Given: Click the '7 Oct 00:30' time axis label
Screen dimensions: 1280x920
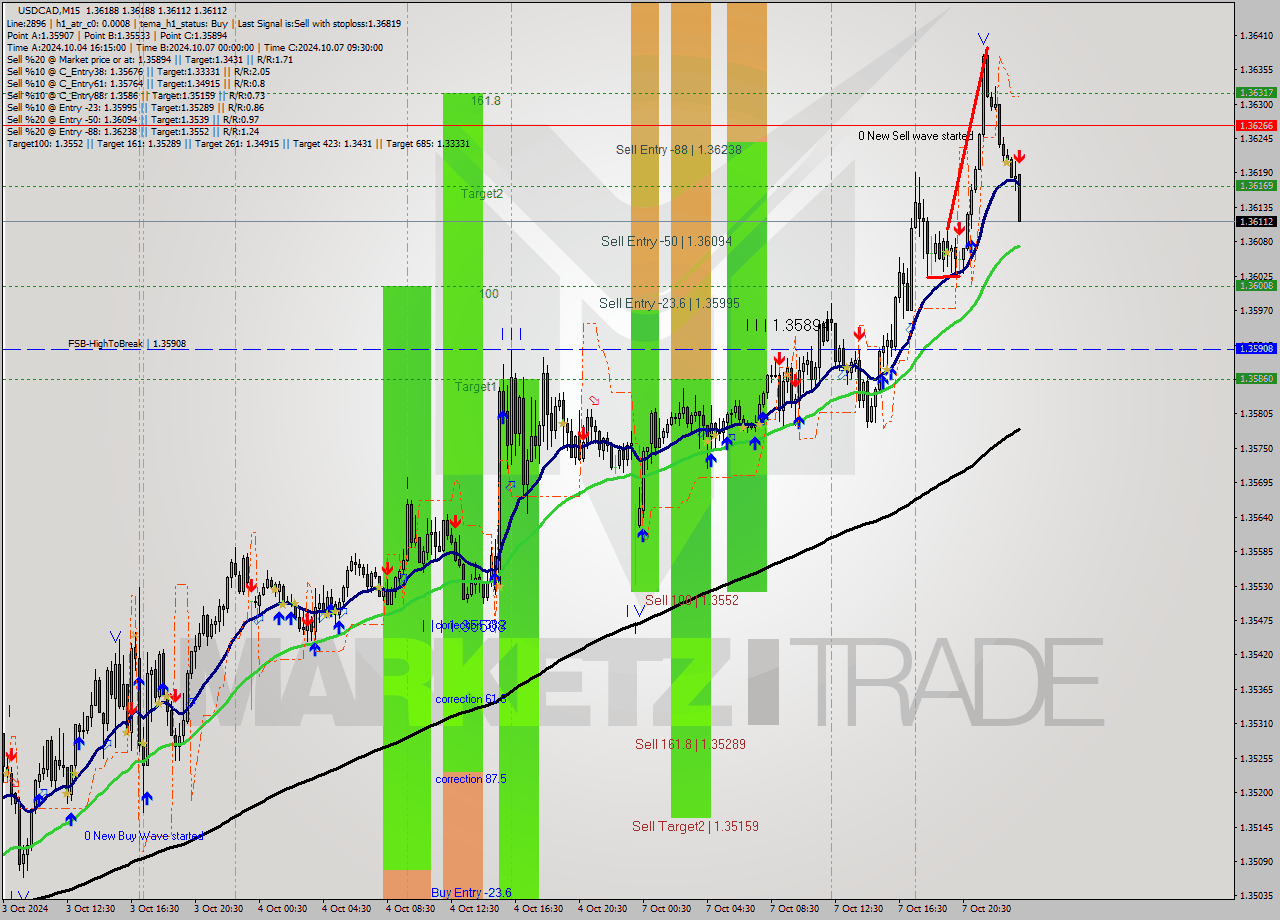Looking at the screenshot, I should tap(666, 909).
